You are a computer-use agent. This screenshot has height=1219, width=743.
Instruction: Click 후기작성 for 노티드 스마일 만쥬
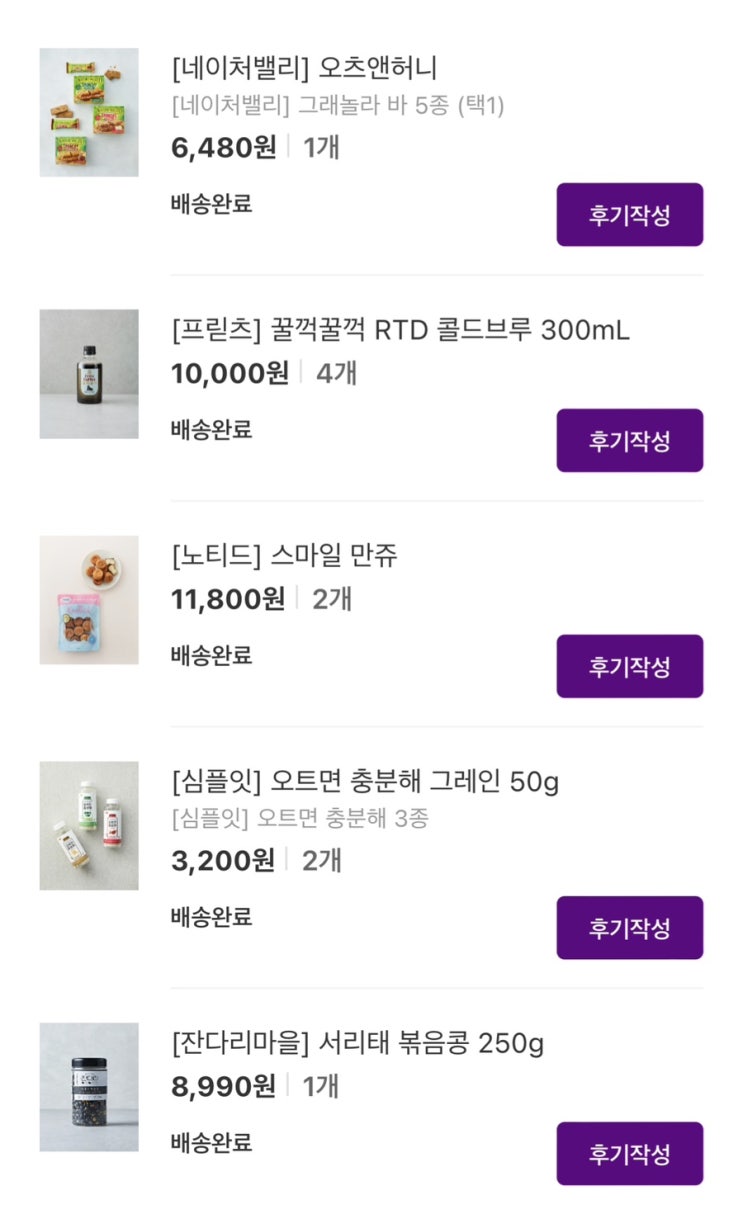tap(629, 666)
